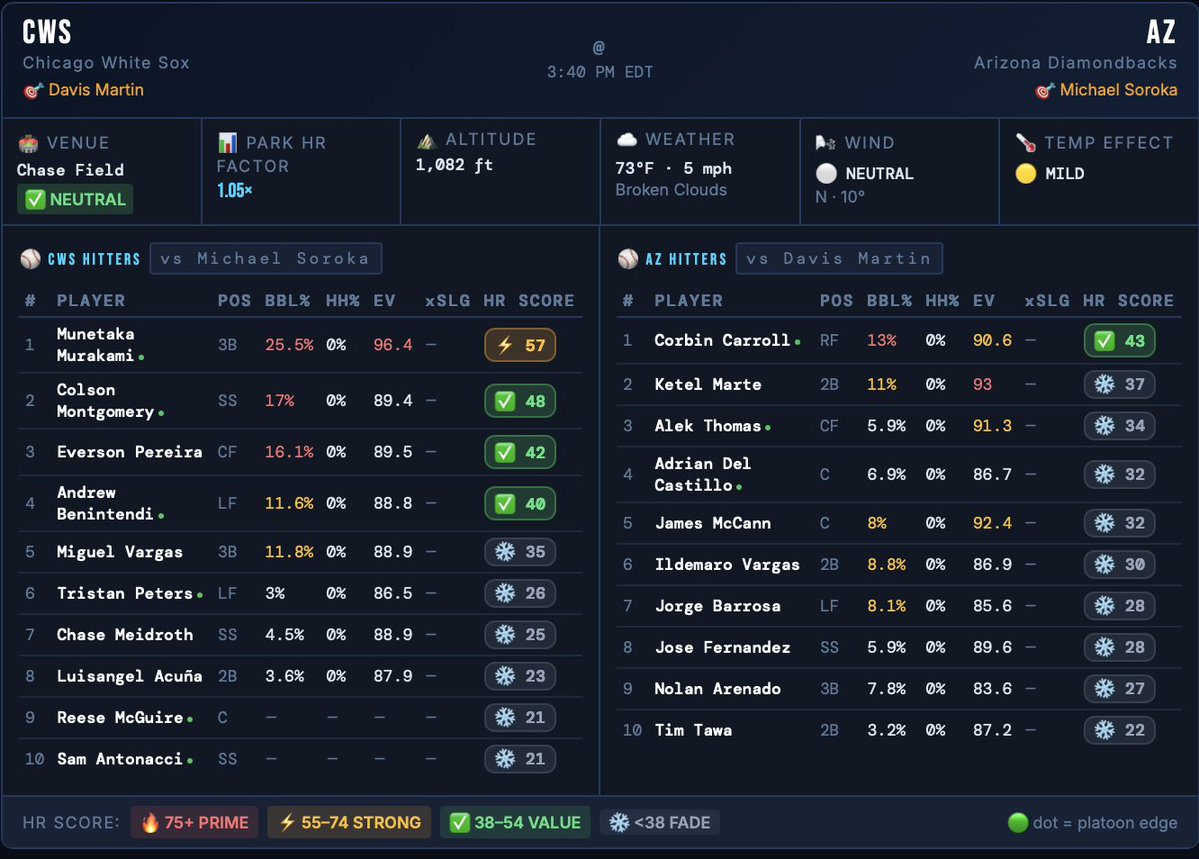Click the Chase Field venue name
Image resolution: width=1199 pixels, height=859 pixels.
tap(70, 170)
